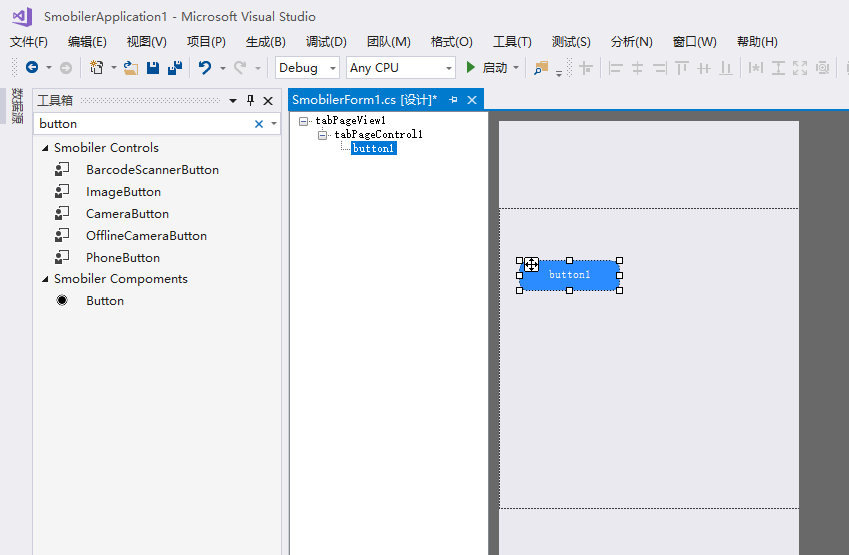849x555 pixels.
Task: Open the 团队(M) menu
Action: 389,42
